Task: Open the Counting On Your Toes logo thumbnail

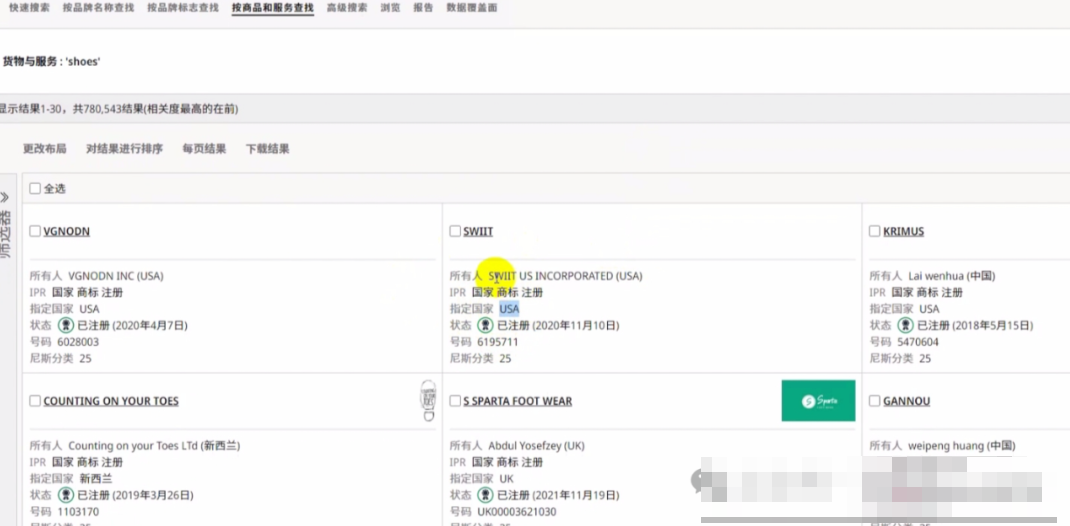Action: point(428,400)
